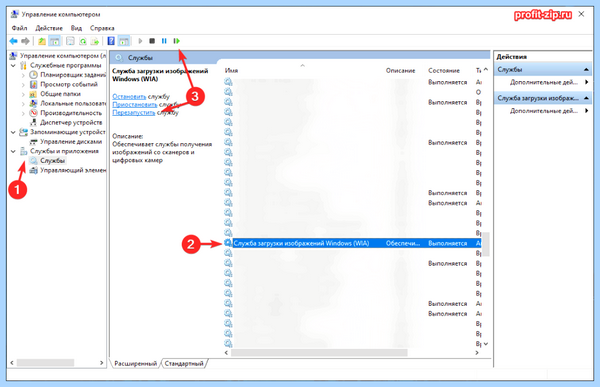Collapse the Запоминающие устройства node
The image size is (600, 387).
click(13, 132)
